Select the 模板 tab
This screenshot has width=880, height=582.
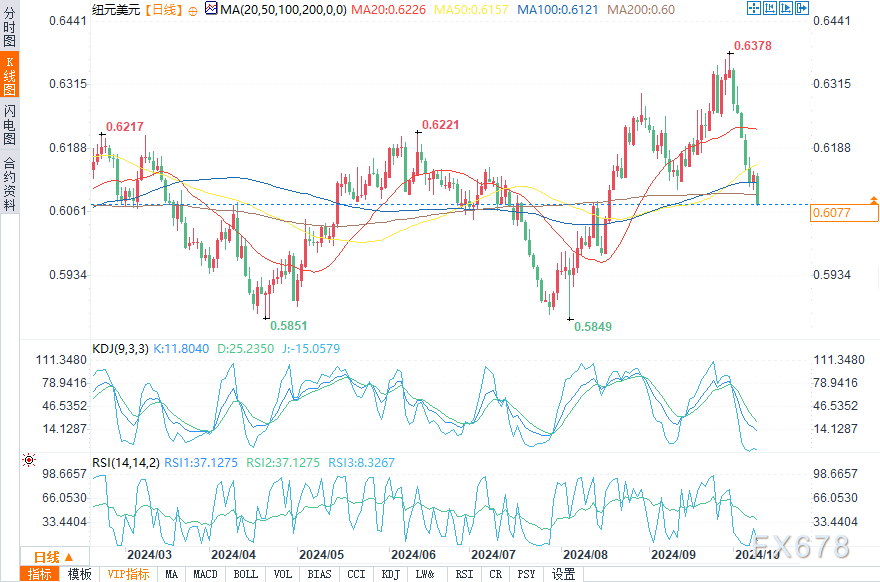pyautogui.click(x=79, y=574)
